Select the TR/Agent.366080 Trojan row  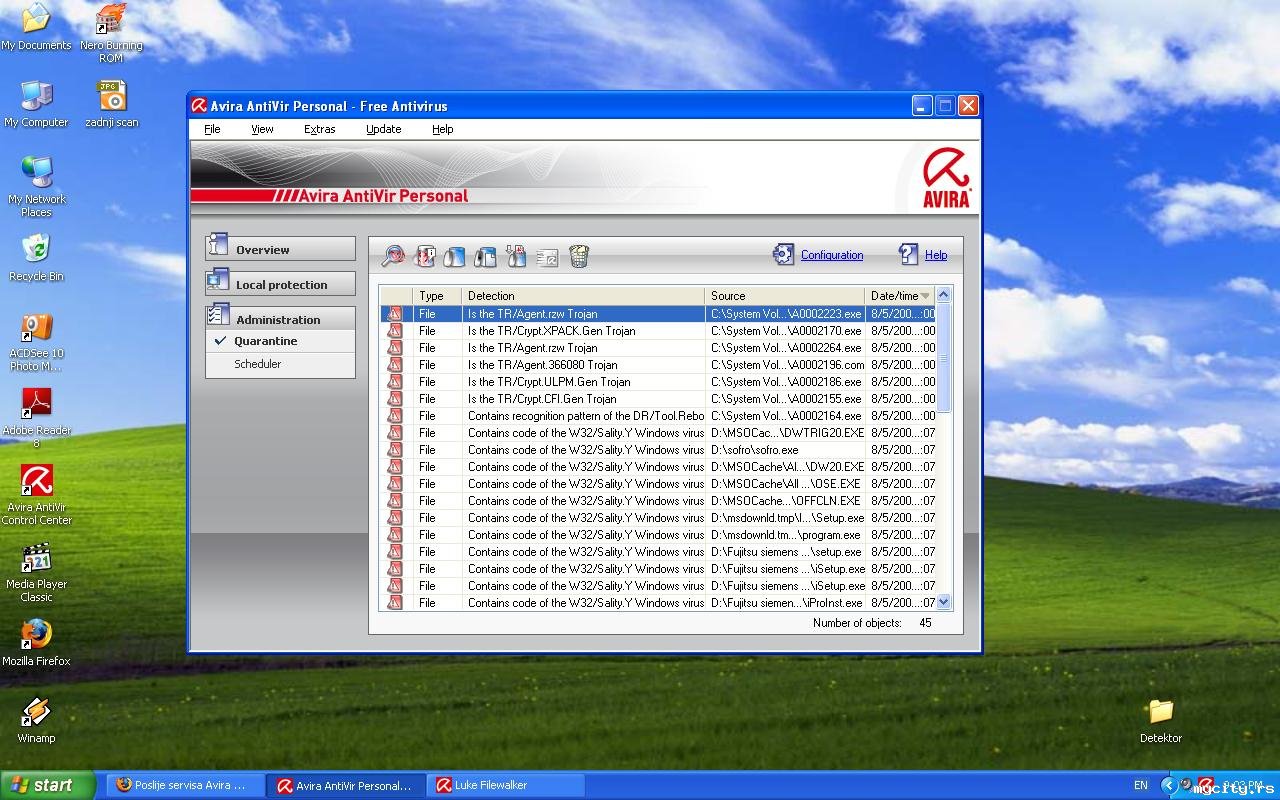(x=657, y=365)
